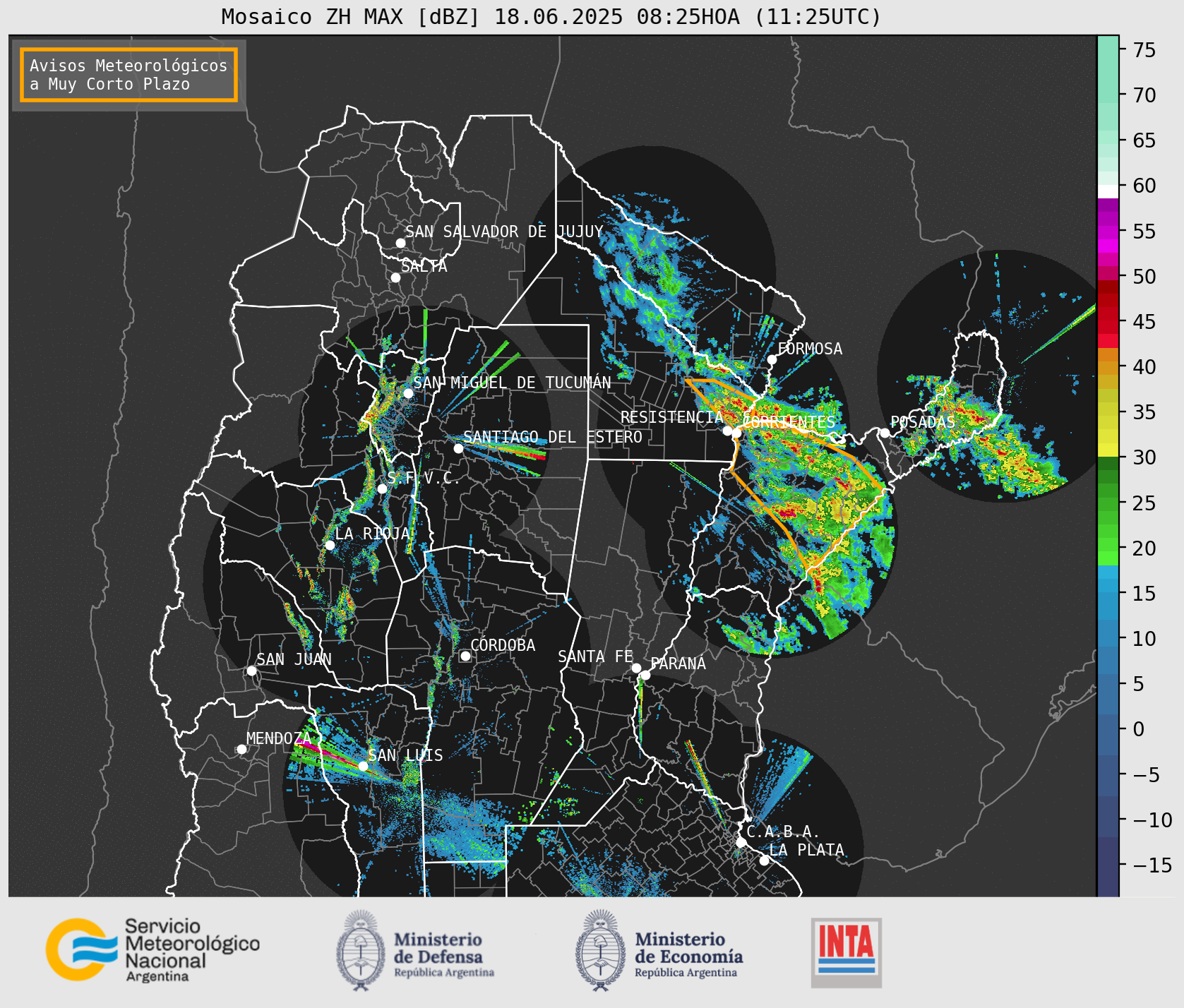Click the yellow 30 dBZ color band
Screen dimensions: 1184x1008
click(x=1108, y=450)
